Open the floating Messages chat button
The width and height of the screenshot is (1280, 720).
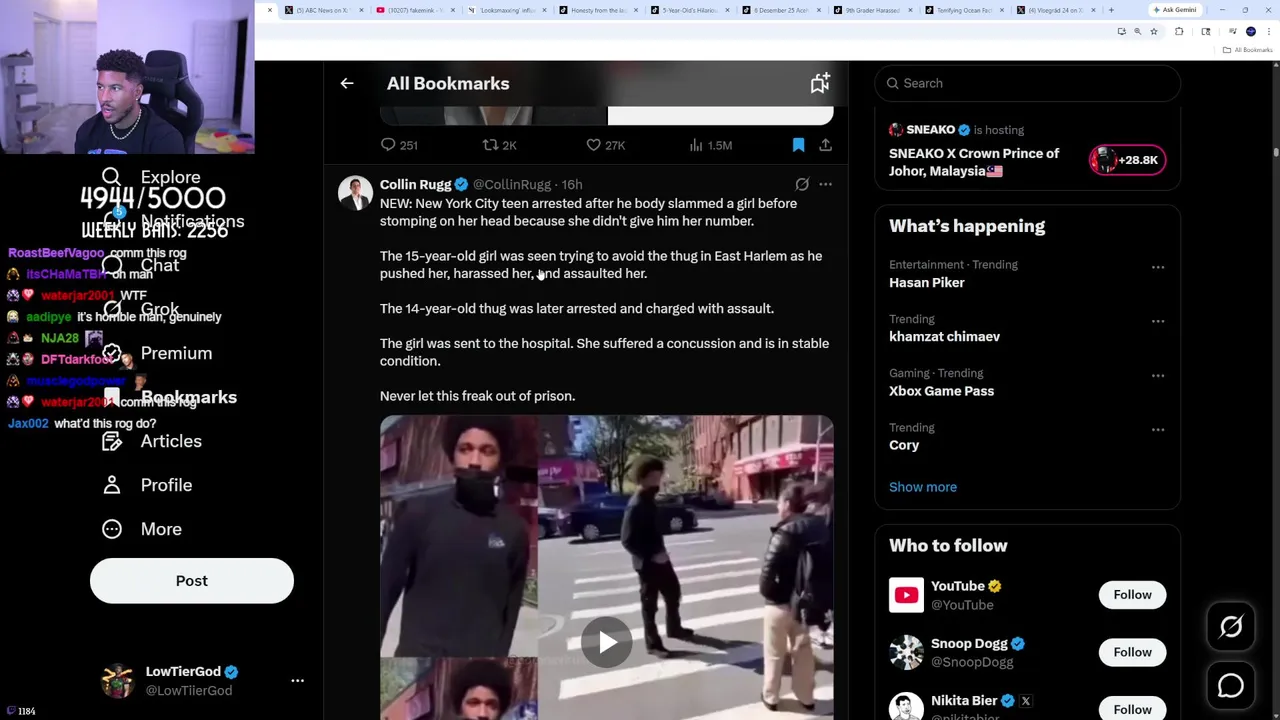pyautogui.click(x=1231, y=685)
